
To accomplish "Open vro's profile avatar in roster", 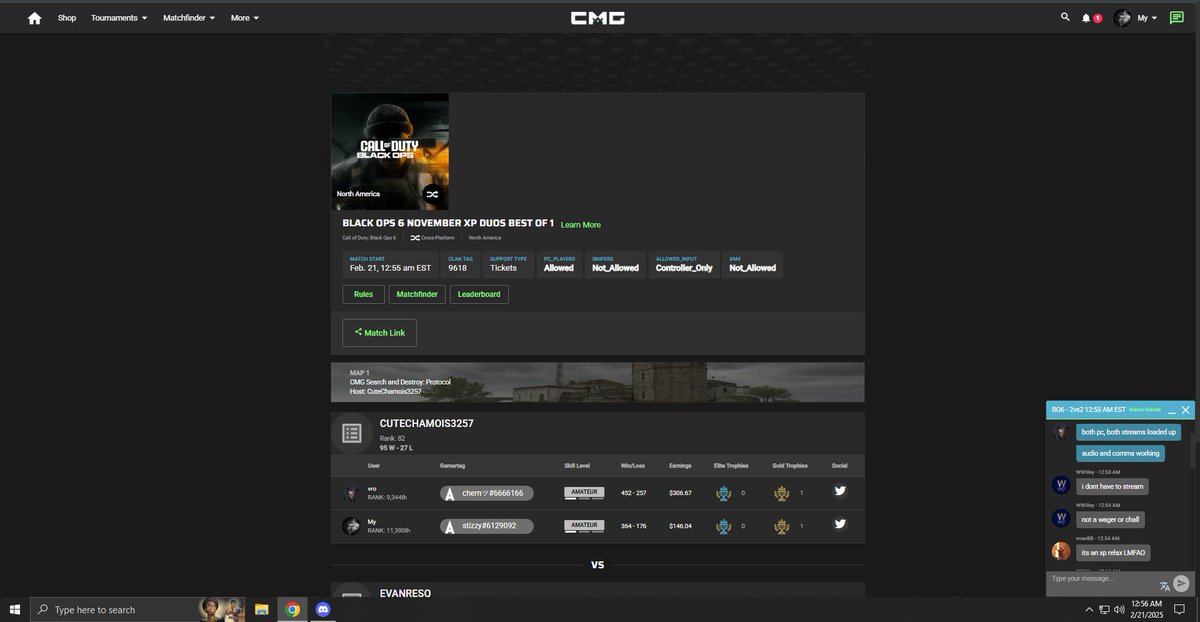I will [350, 493].
